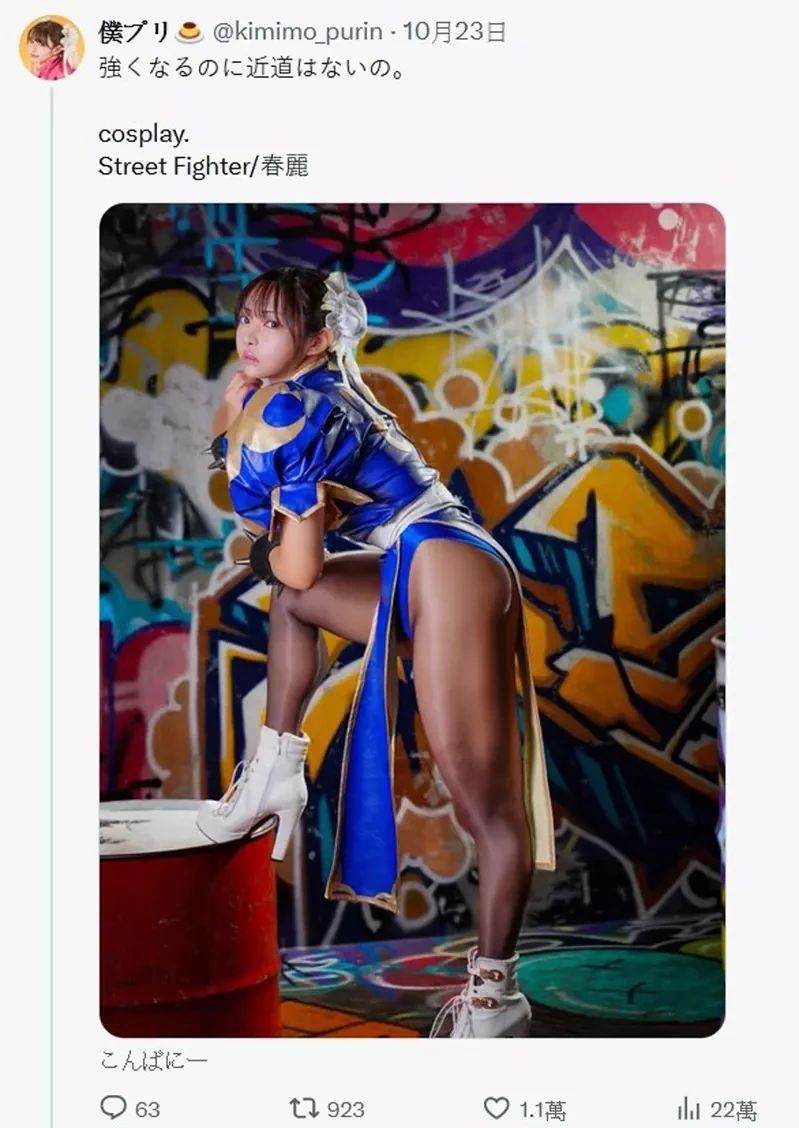Screen dimensions: 799x1128
Task: Click the 923 reposts count
Action: tap(346, 1109)
